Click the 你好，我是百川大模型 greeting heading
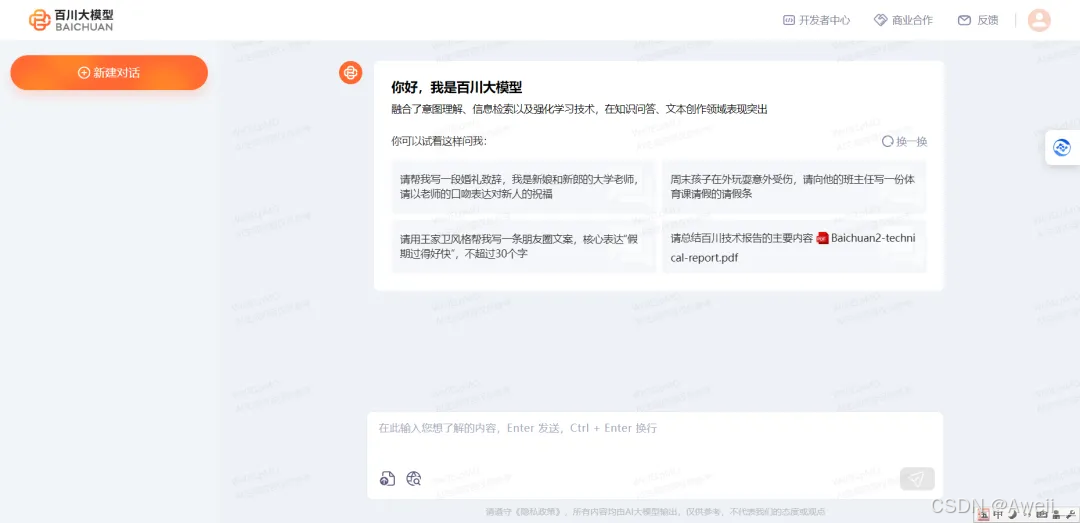 click(x=456, y=88)
